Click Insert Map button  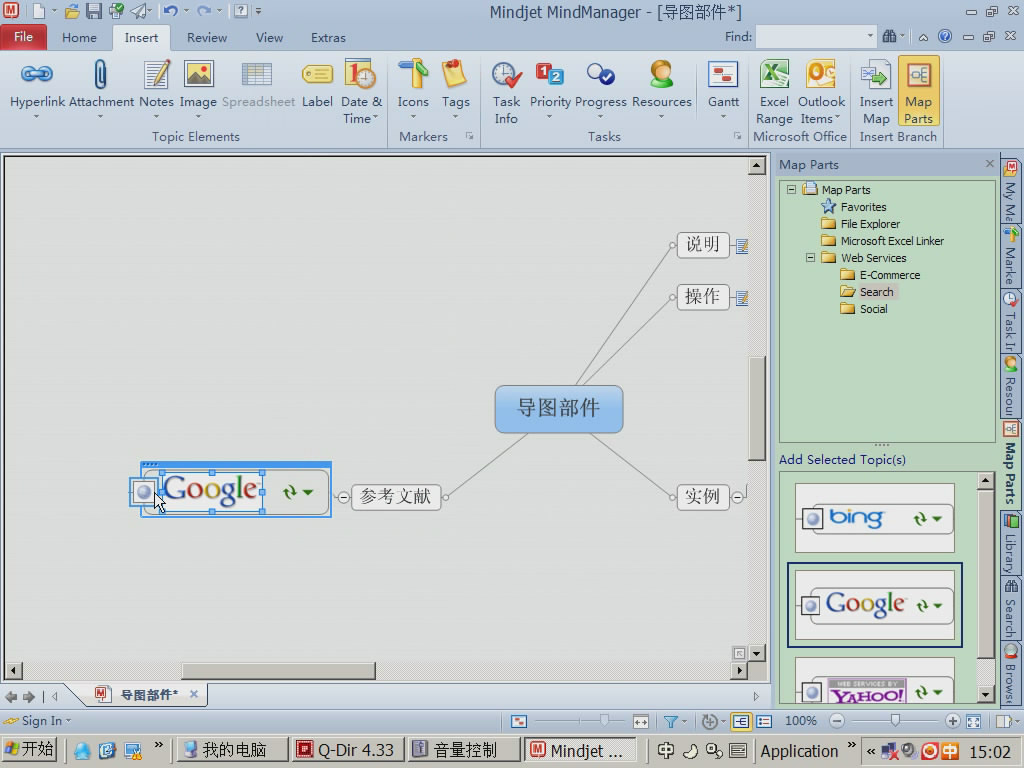(x=876, y=91)
